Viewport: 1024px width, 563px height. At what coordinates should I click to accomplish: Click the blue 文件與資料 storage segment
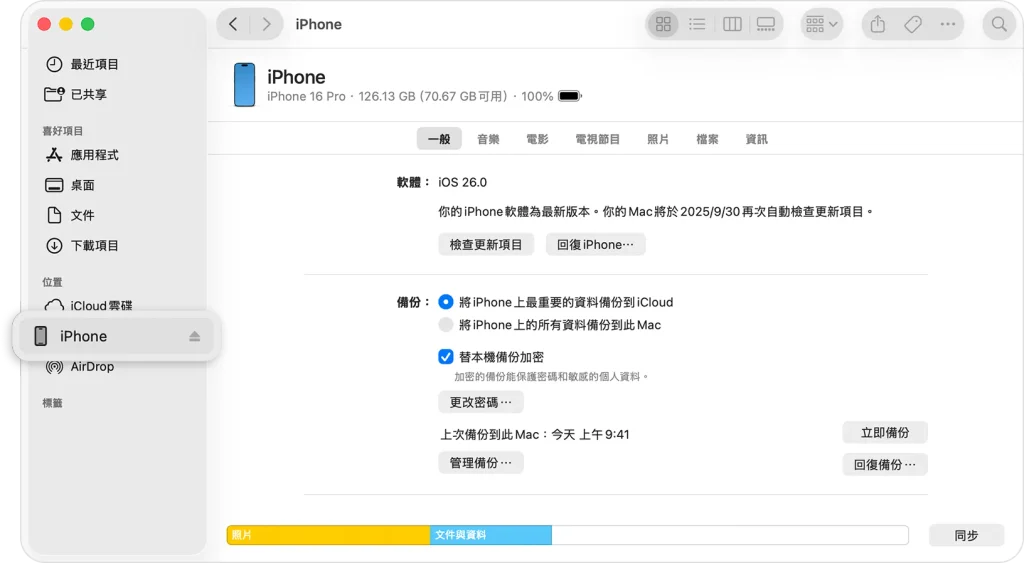(490, 535)
